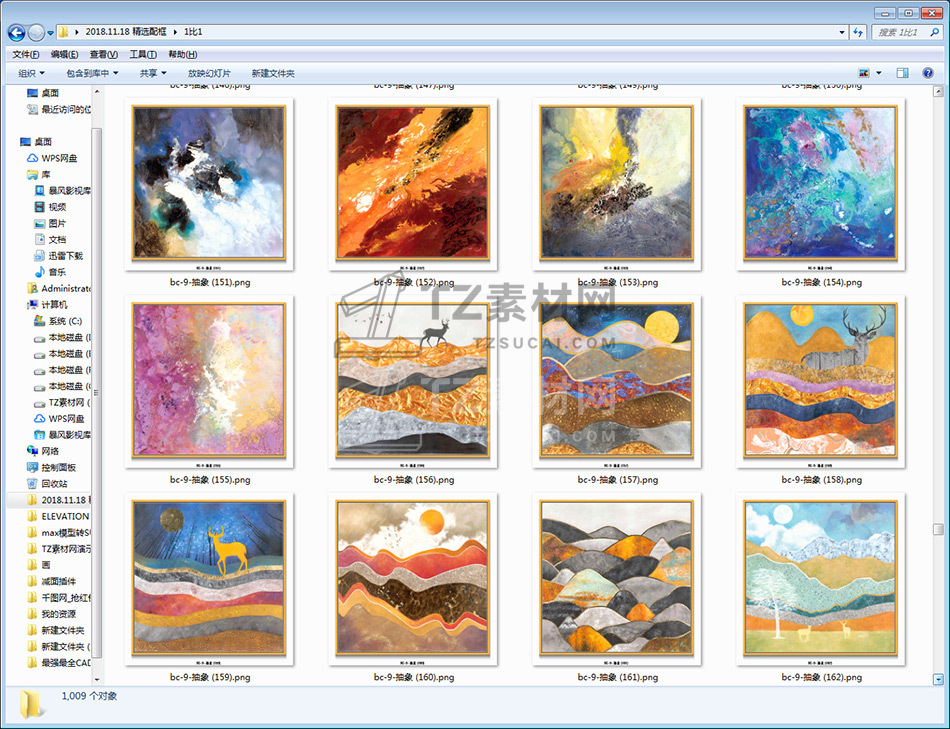This screenshot has width=950, height=729.
Task: Select WPS网盘 under 桌面 in sidebar
Action: [52, 158]
